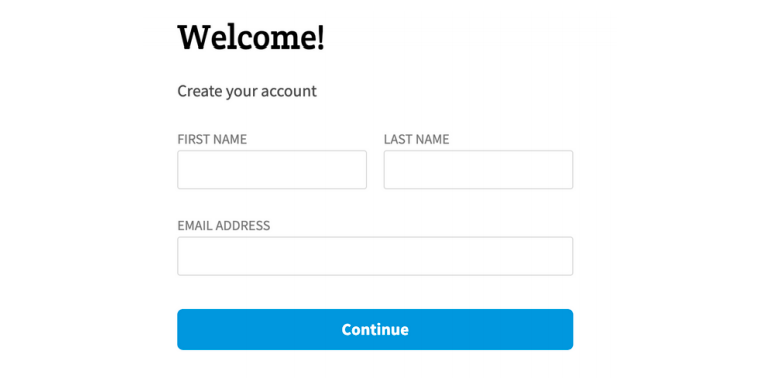Click the FIRST NAME label

[212, 139]
